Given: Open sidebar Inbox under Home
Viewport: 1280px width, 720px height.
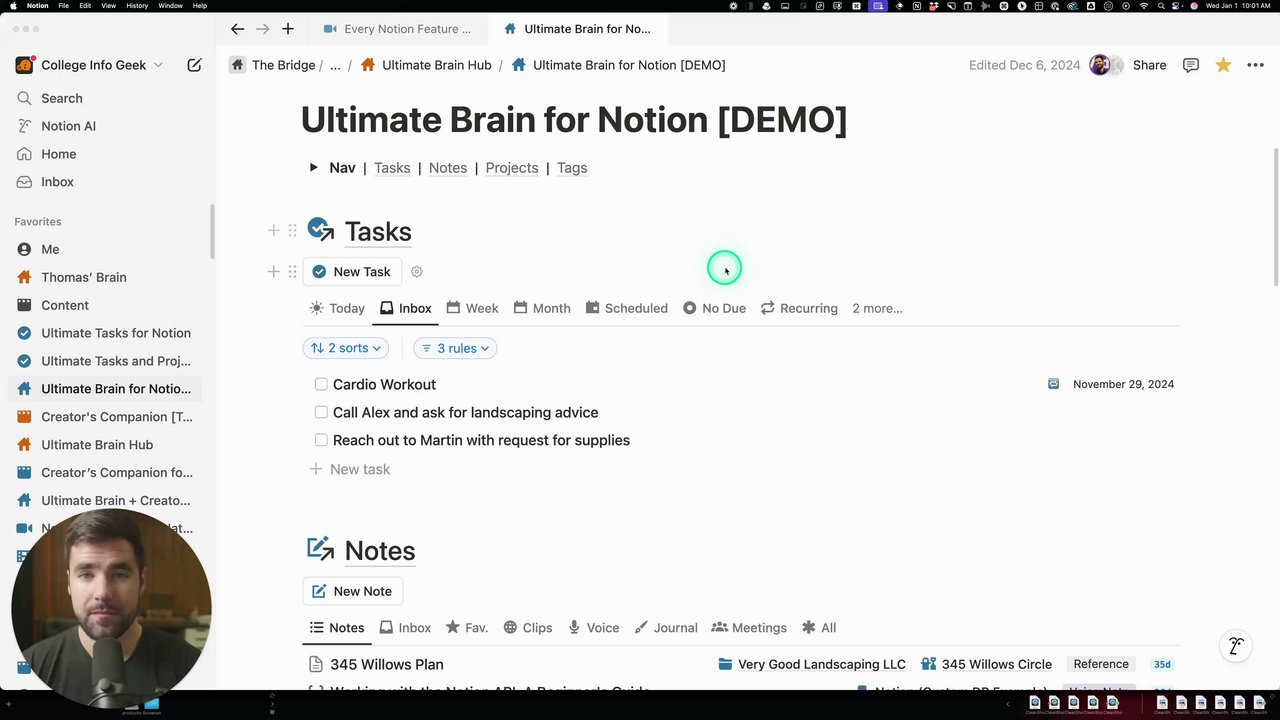Looking at the screenshot, I should pos(57,182).
